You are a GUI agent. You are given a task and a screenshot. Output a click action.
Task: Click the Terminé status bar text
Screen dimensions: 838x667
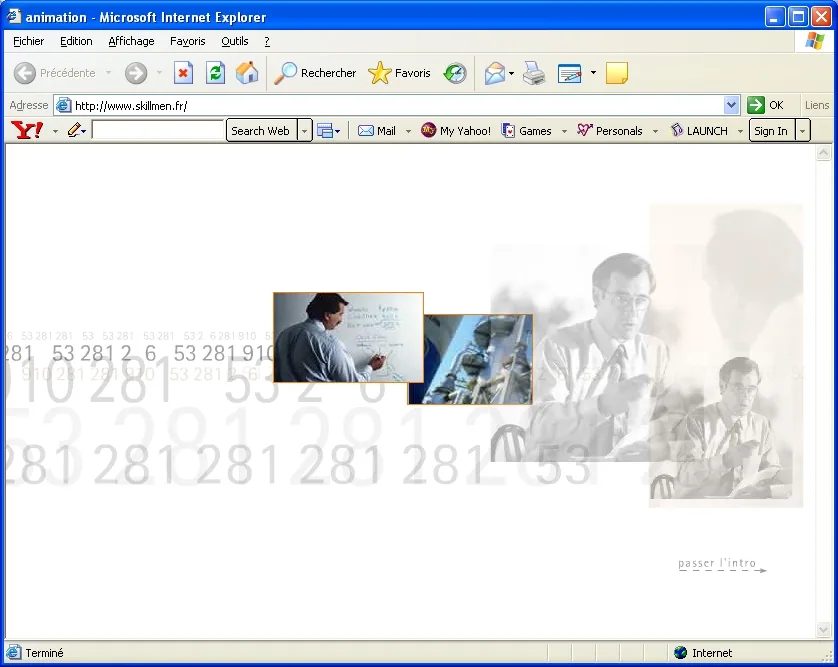(x=44, y=653)
